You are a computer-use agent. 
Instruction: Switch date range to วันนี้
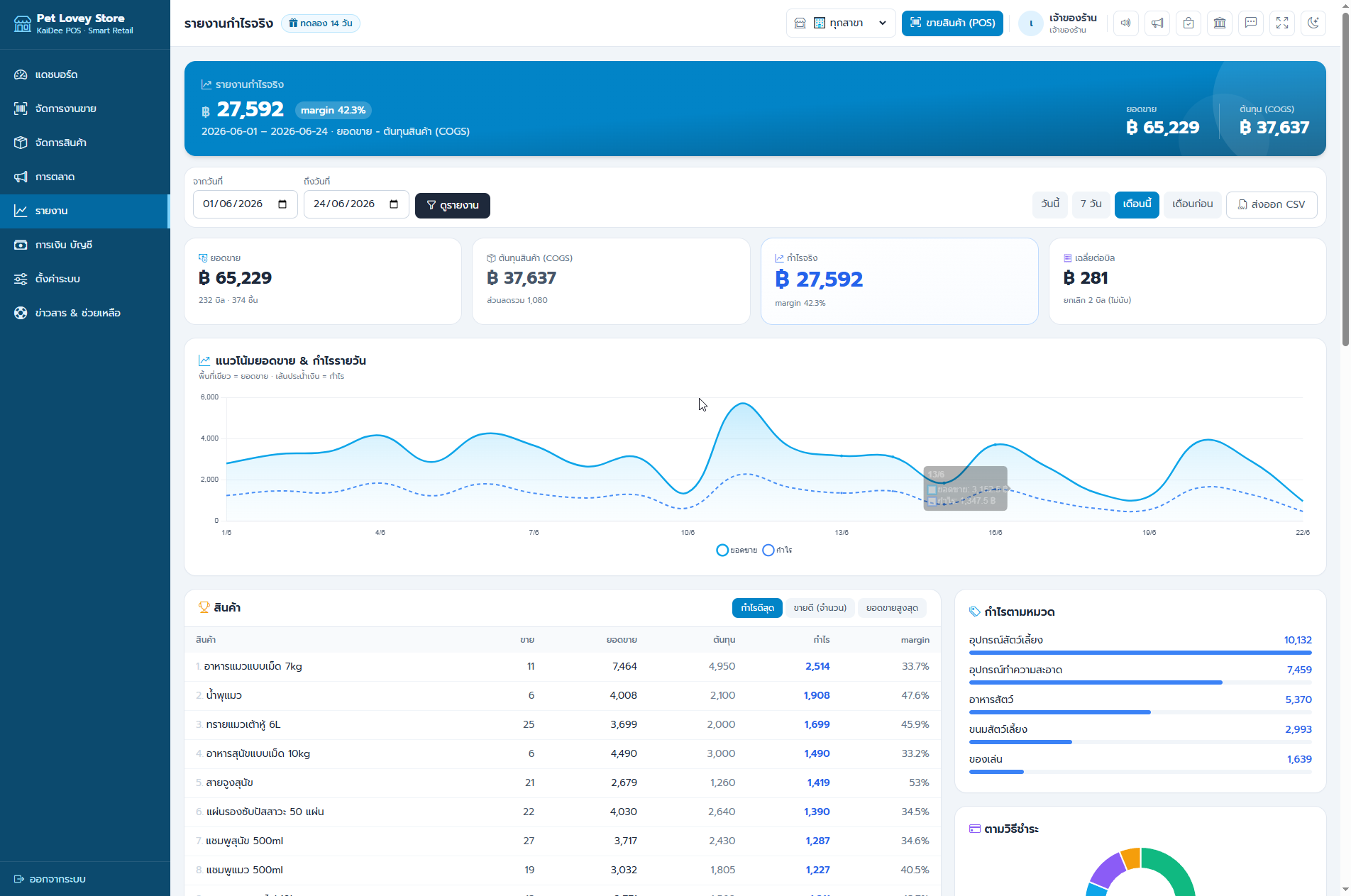[x=1050, y=204]
